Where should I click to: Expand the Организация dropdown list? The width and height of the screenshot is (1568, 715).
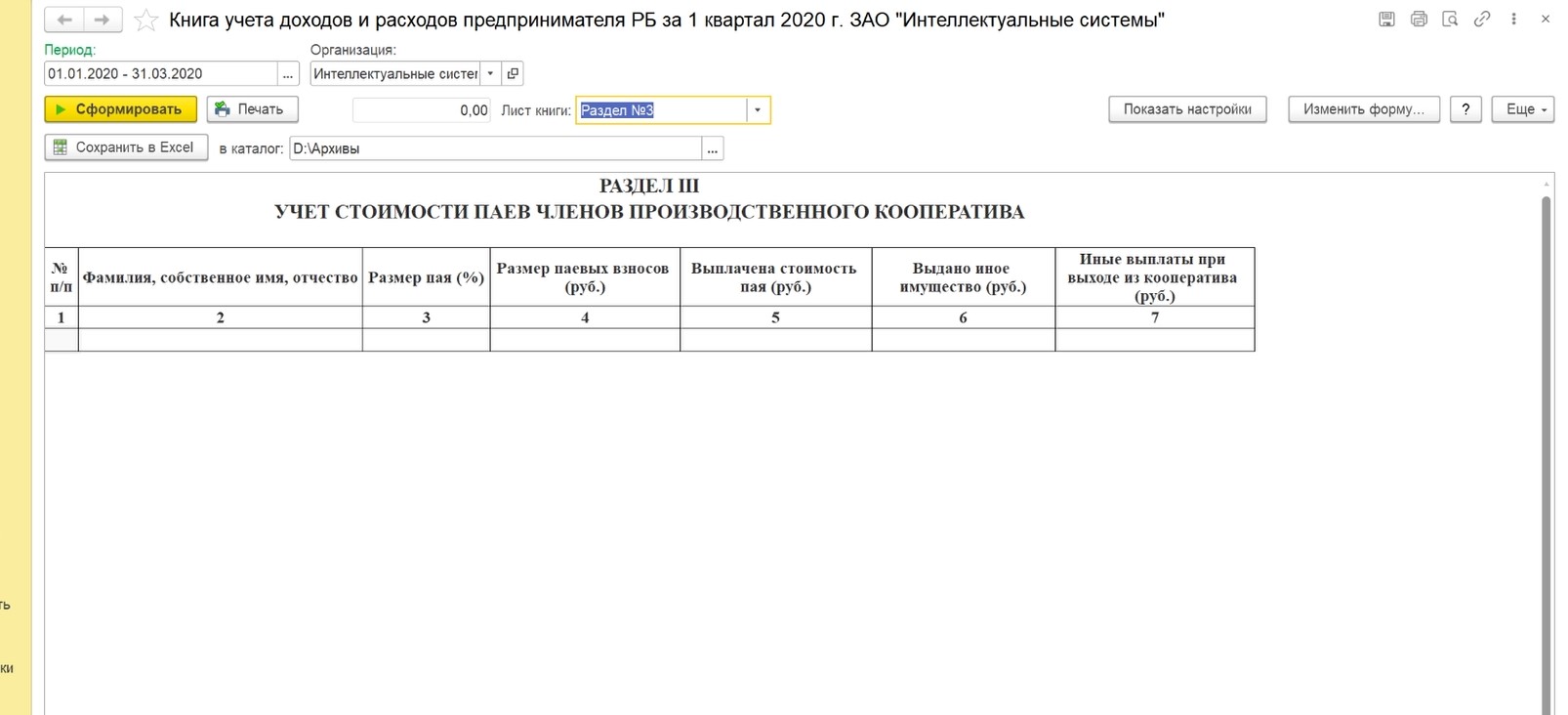coord(491,74)
